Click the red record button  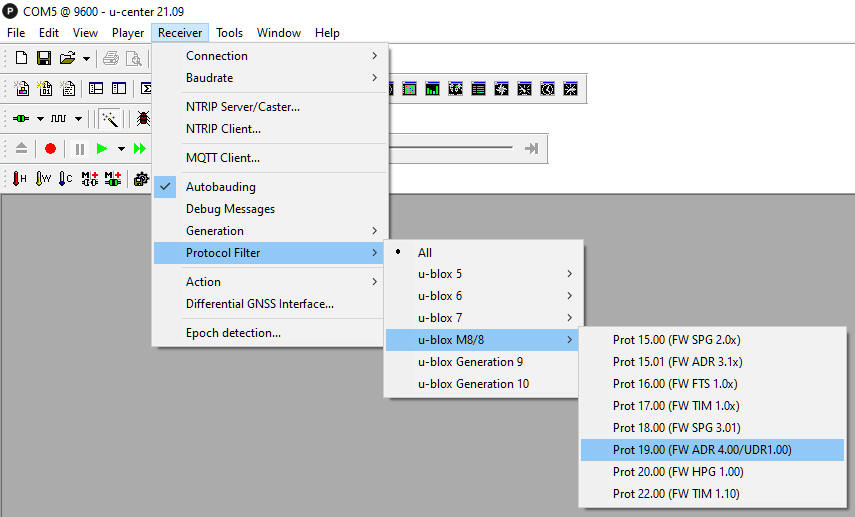(50, 148)
